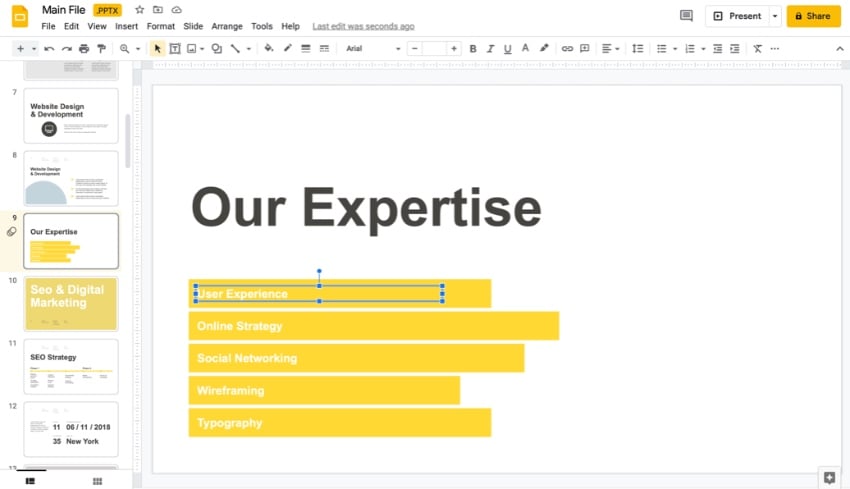
Task: Toggle Italic formatting
Action: [x=490, y=48]
